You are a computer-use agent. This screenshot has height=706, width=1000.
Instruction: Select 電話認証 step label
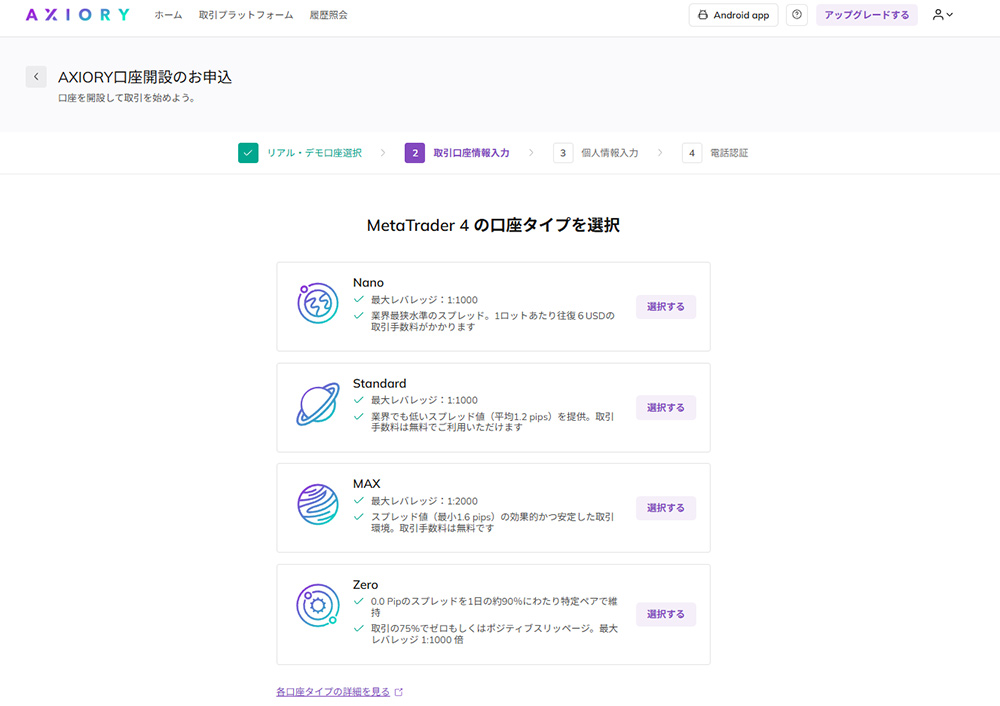(729, 153)
